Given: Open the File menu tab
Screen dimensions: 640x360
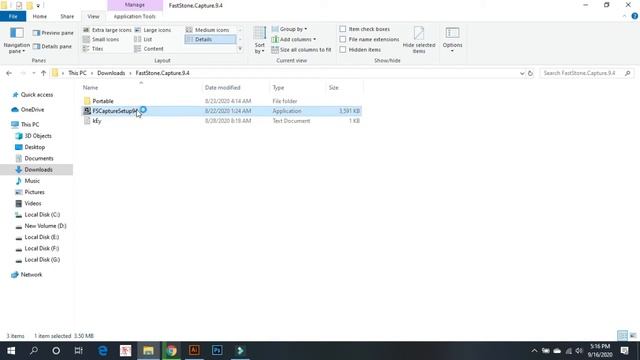Looking at the screenshot, I should [13, 16].
